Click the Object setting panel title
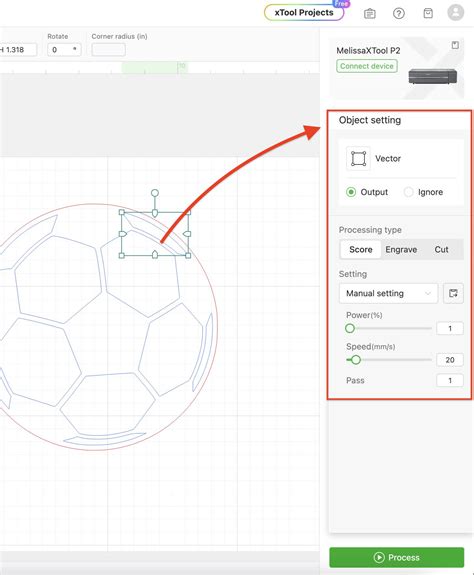Image resolution: width=474 pixels, height=575 pixels. click(x=370, y=120)
